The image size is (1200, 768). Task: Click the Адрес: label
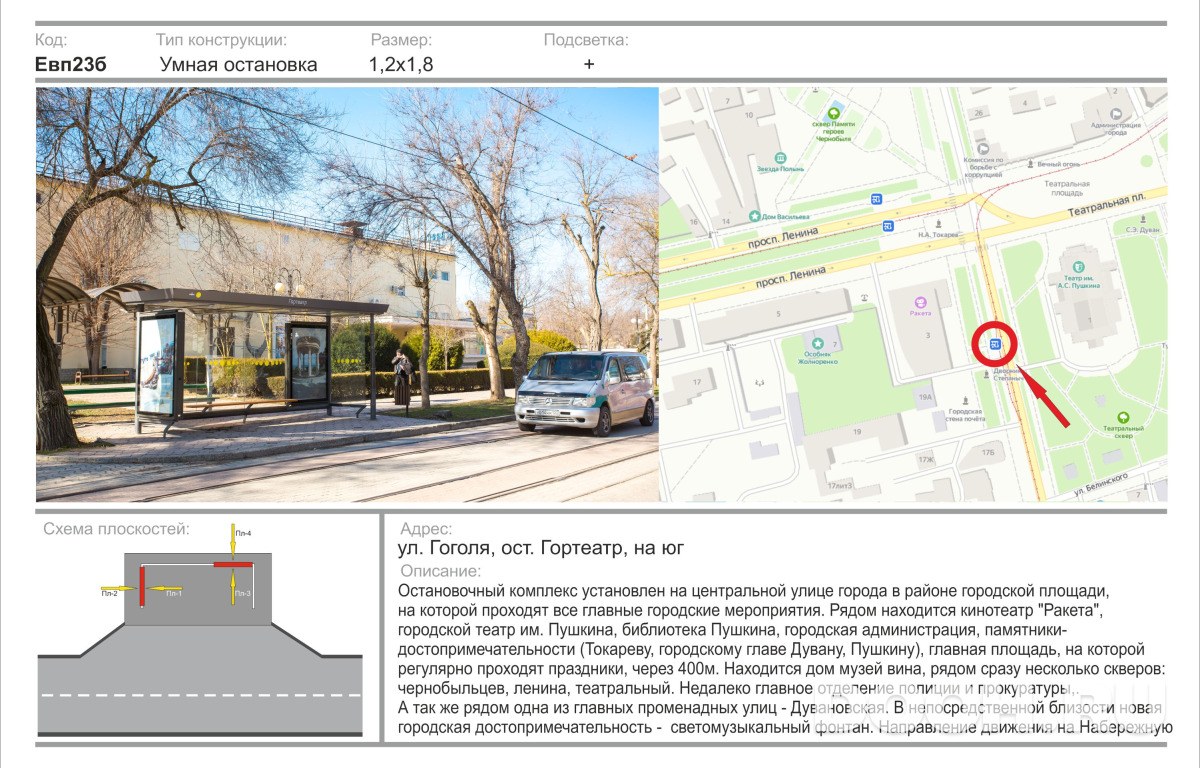tap(426, 529)
